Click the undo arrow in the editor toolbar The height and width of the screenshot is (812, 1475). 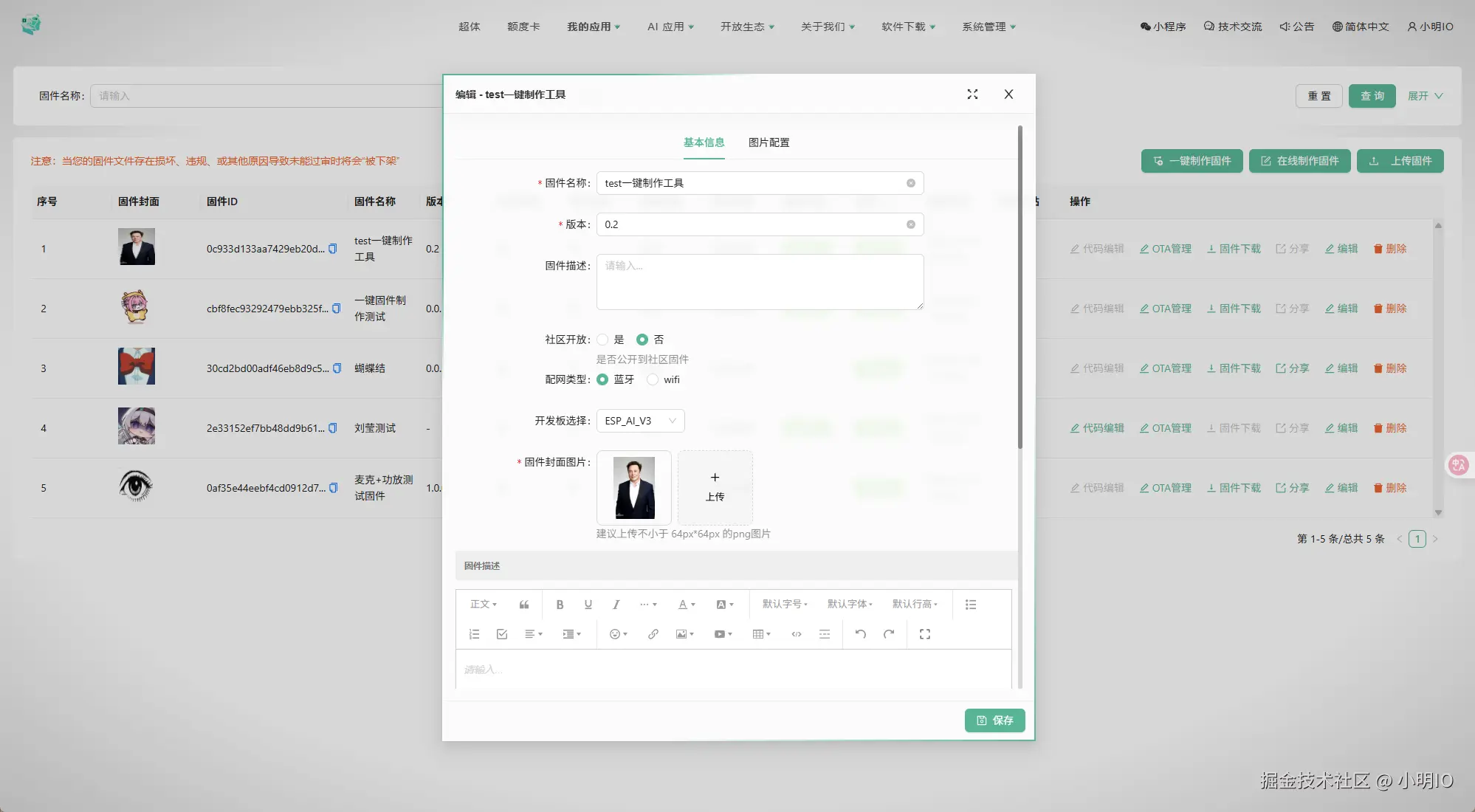coord(860,634)
